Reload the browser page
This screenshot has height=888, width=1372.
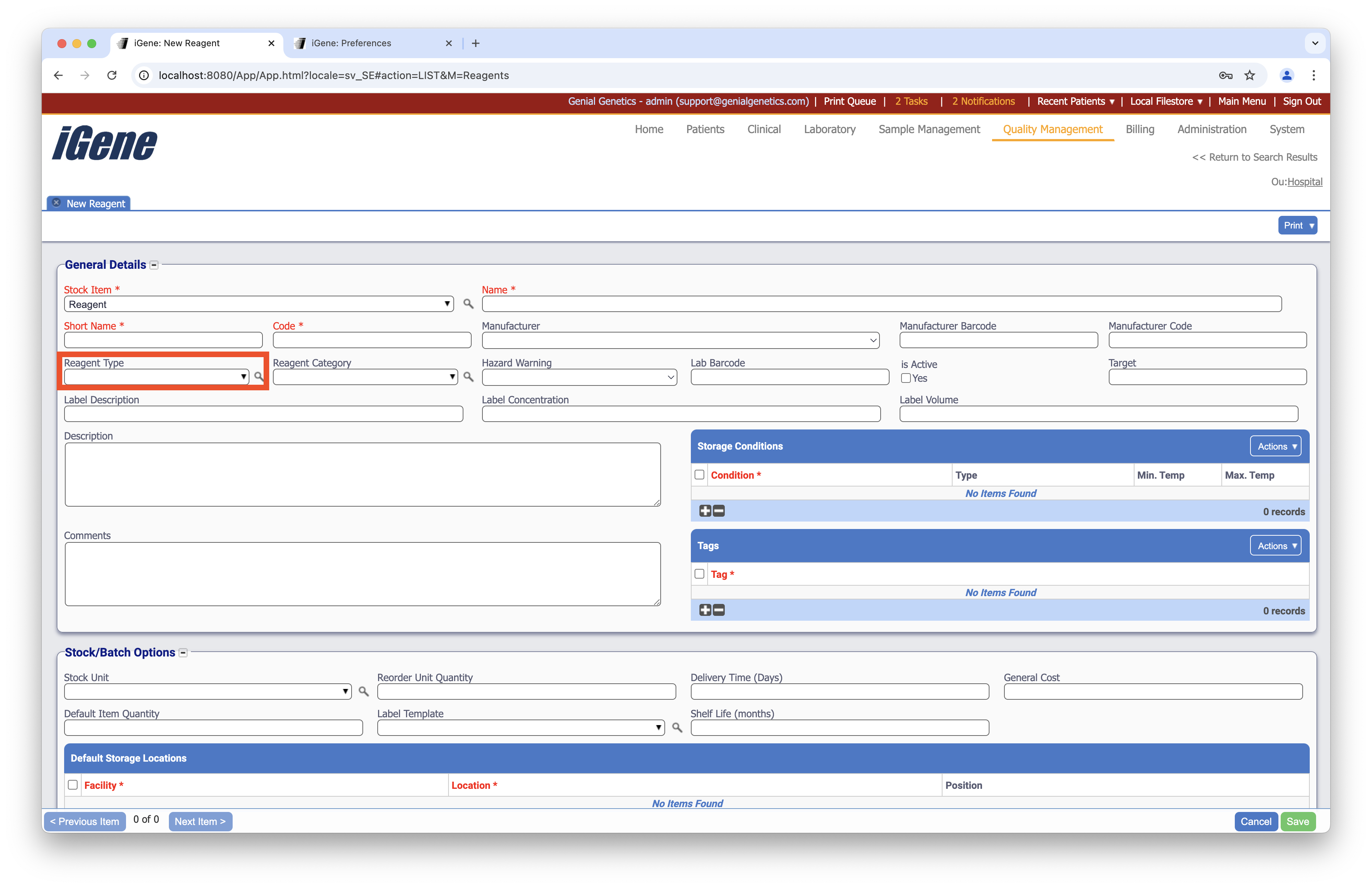pyautogui.click(x=112, y=75)
